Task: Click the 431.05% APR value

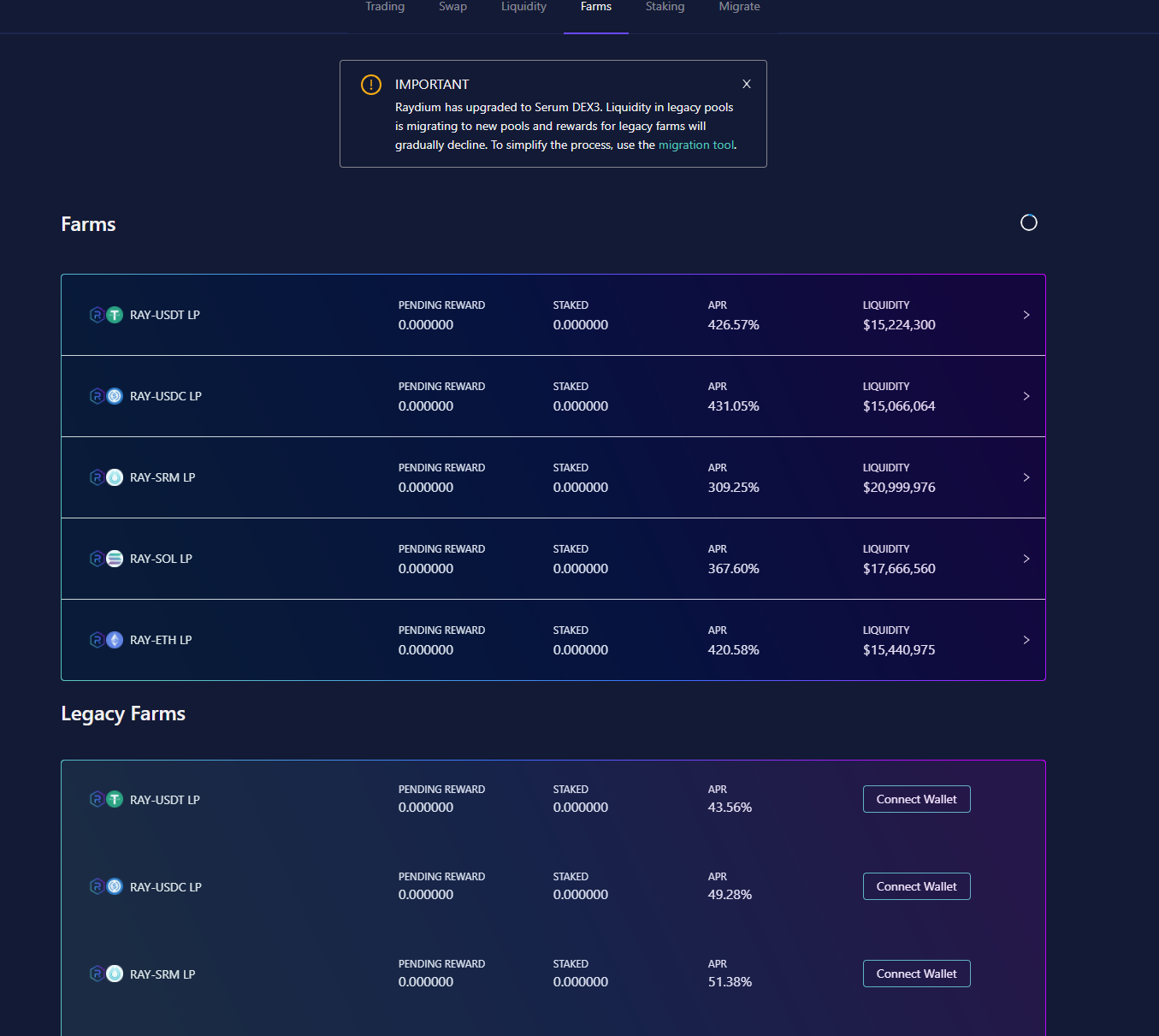Action: [733, 406]
